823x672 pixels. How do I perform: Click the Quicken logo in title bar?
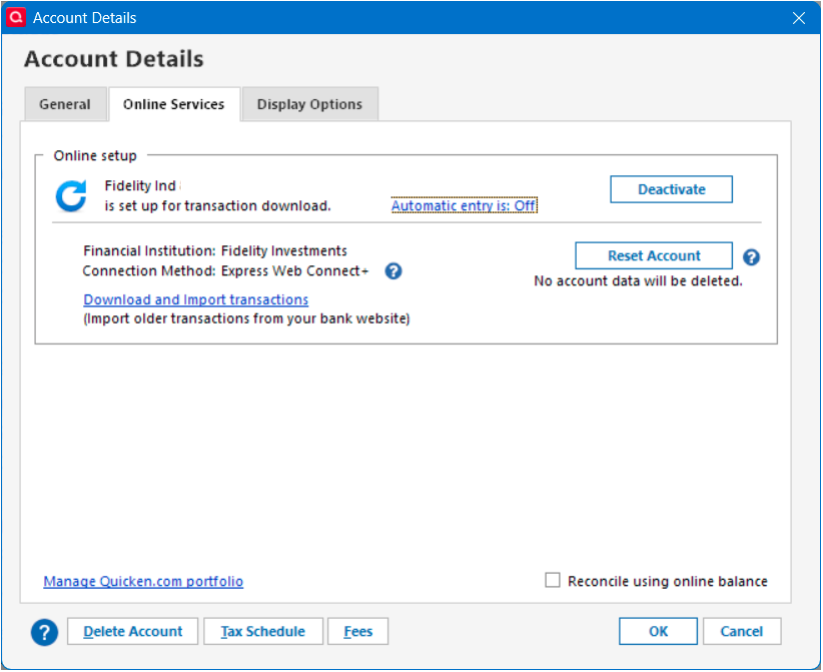(16, 17)
